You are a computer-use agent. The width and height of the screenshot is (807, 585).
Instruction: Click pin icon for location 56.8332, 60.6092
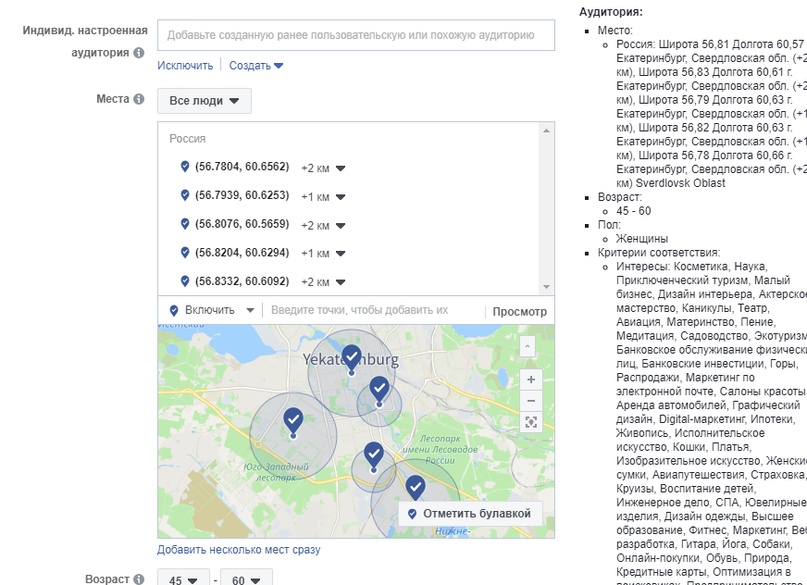click(x=185, y=281)
